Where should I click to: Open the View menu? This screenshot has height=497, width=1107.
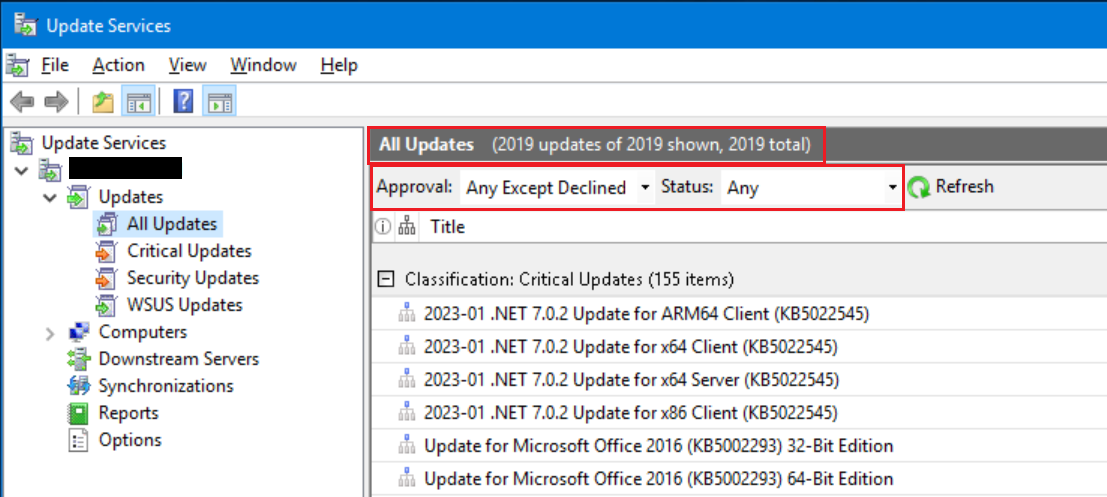[188, 66]
